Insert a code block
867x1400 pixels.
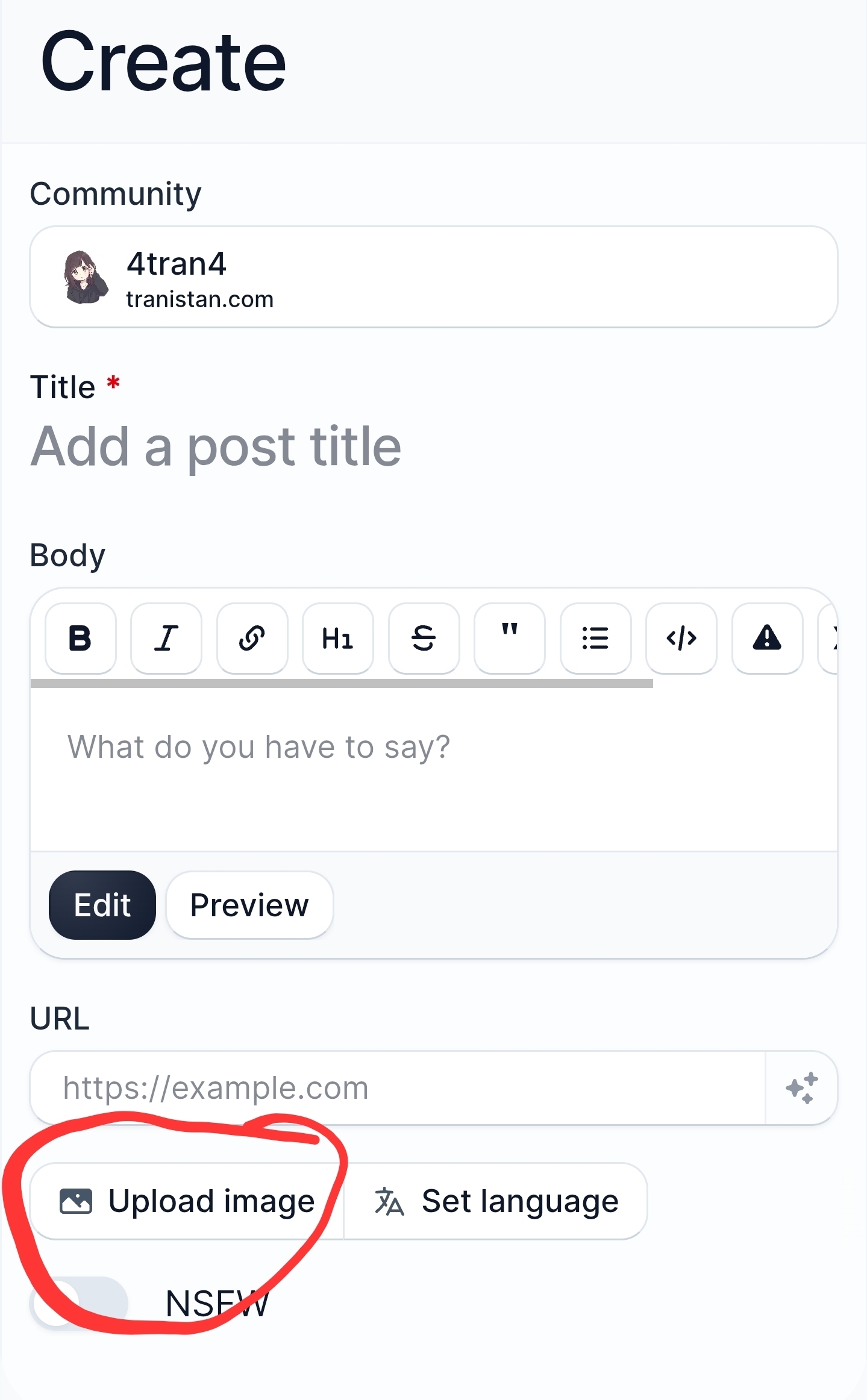[681, 639]
